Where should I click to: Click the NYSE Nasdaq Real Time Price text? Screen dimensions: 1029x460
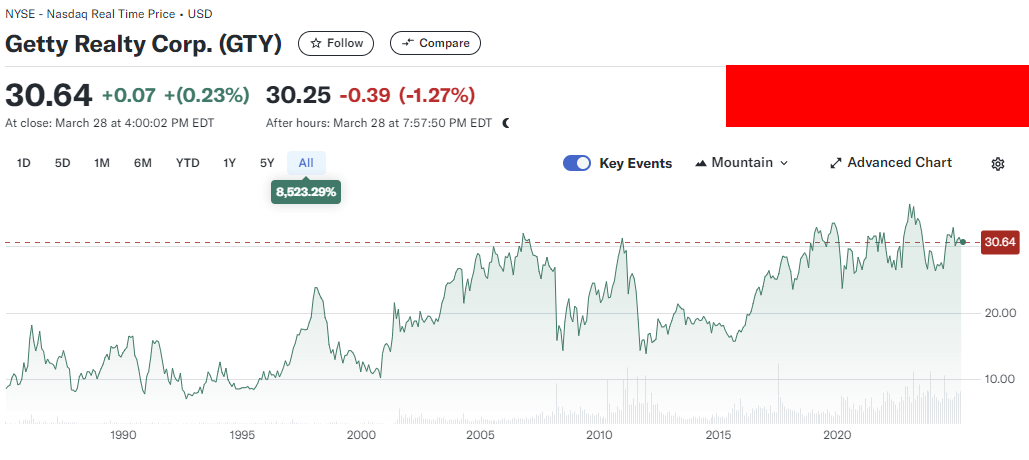coord(108,14)
